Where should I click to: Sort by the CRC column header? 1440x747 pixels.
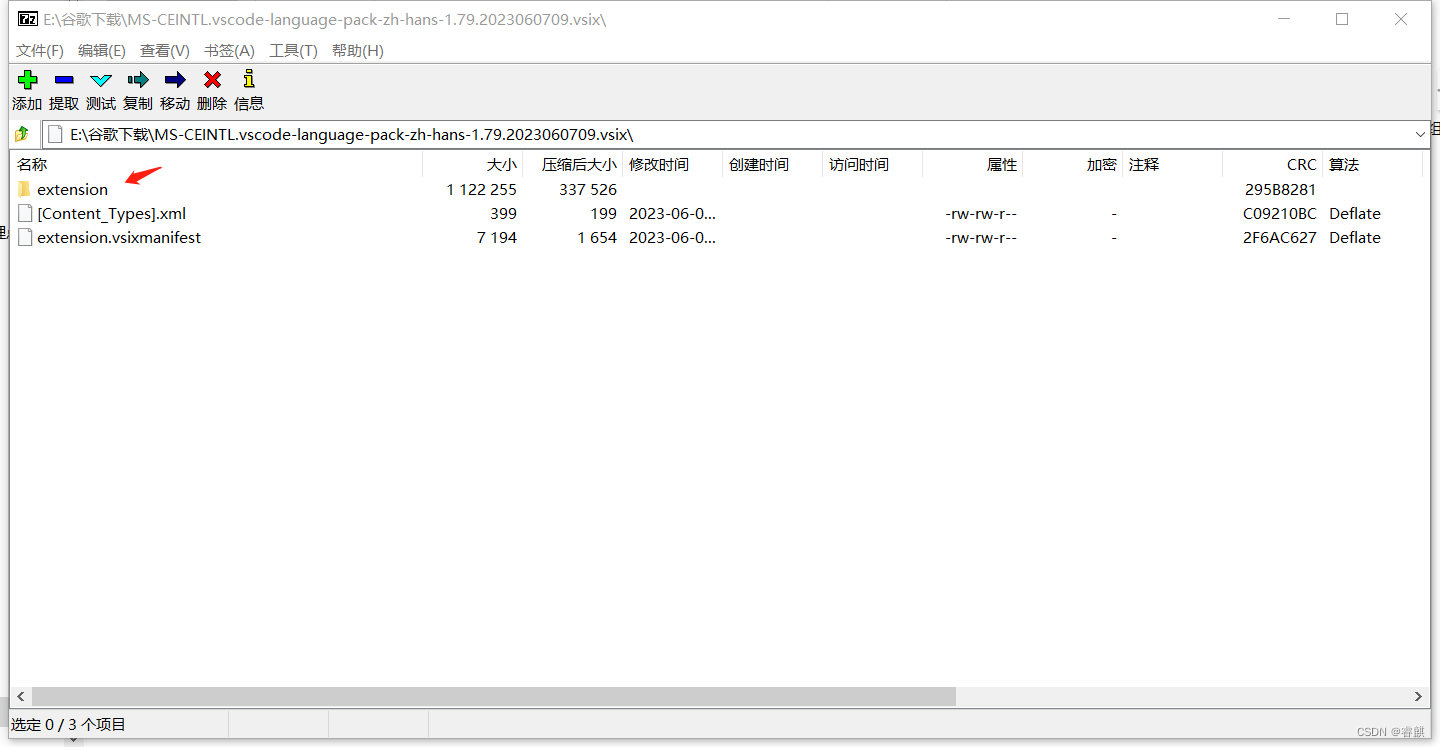[x=1272, y=165]
